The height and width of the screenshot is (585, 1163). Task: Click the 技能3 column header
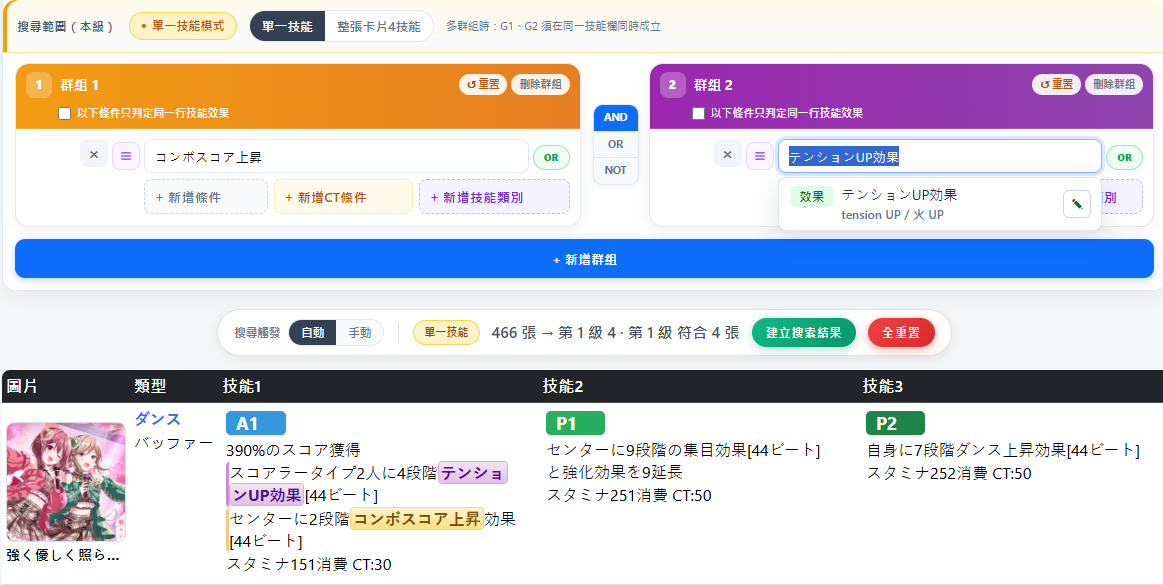[883, 386]
